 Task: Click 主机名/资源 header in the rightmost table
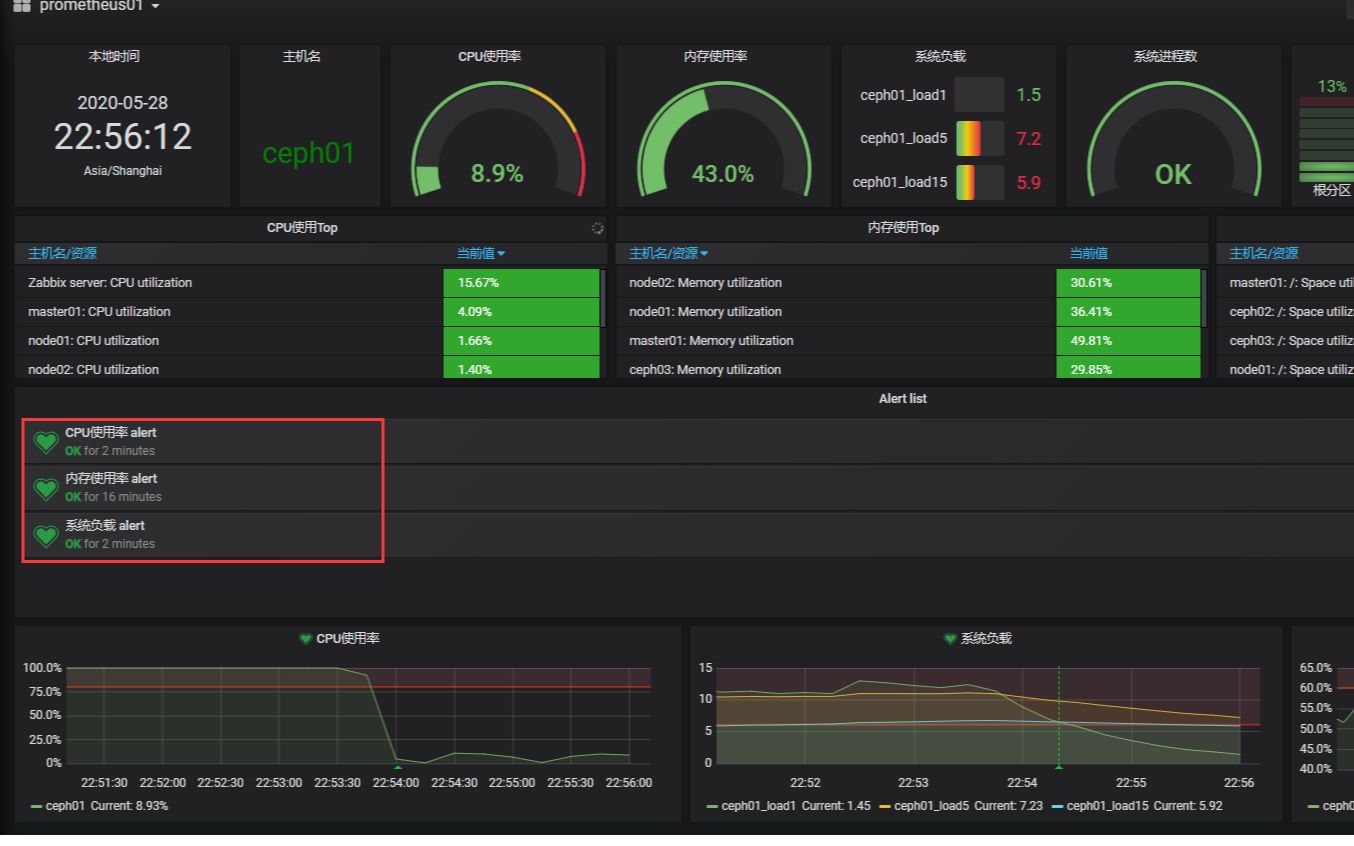1264,254
